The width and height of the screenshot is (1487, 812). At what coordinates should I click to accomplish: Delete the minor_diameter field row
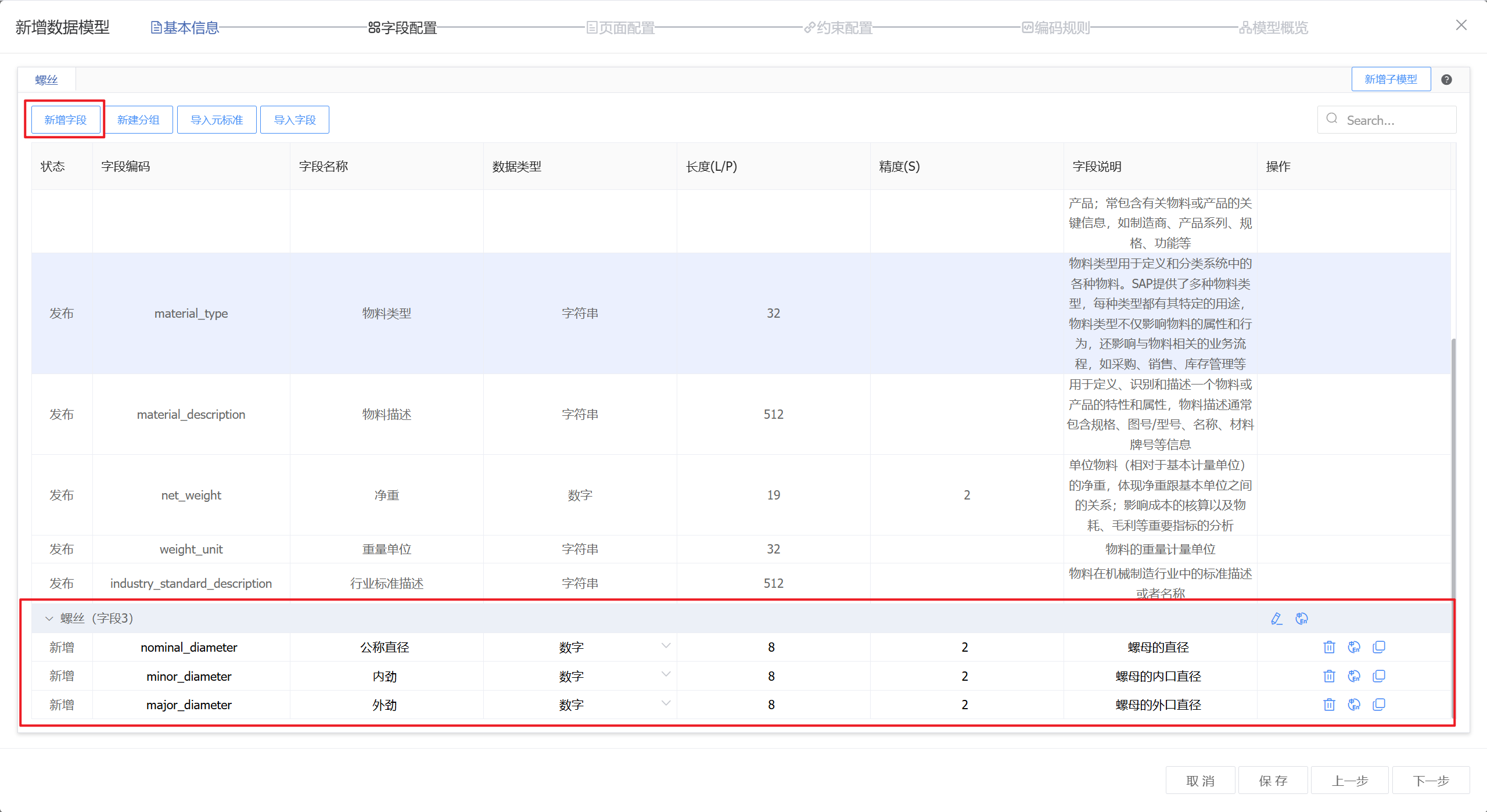pyautogui.click(x=1329, y=676)
